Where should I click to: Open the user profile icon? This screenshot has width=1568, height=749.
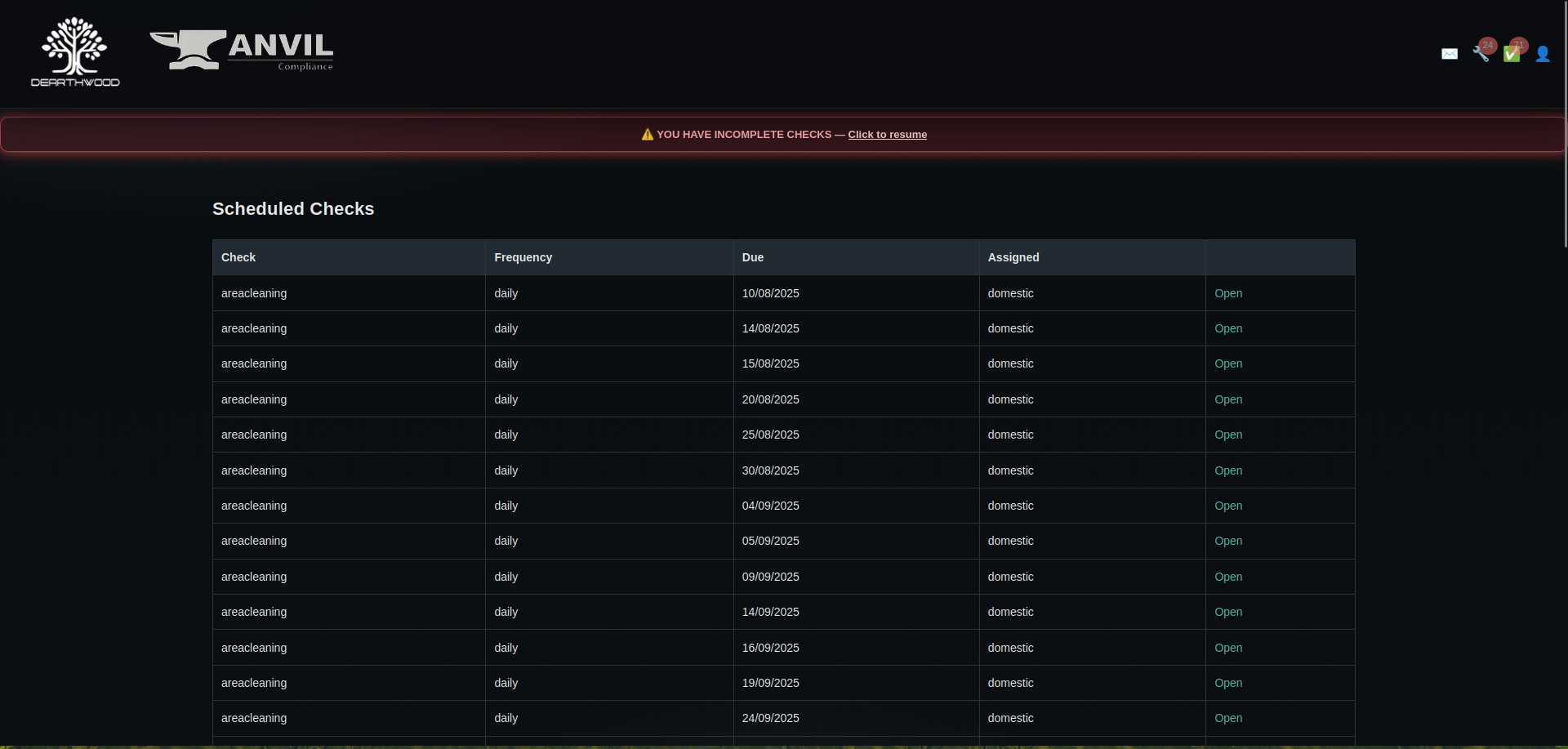tap(1543, 54)
